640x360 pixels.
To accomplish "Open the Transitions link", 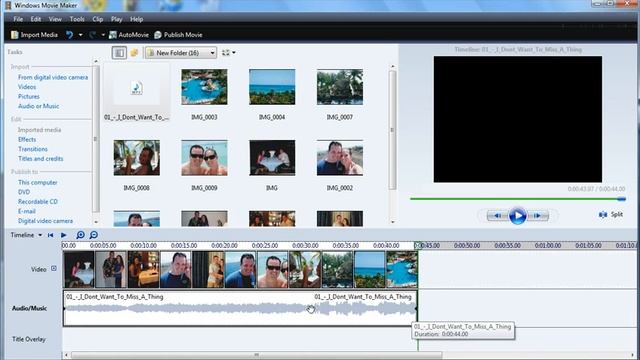I will (x=33, y=149).
